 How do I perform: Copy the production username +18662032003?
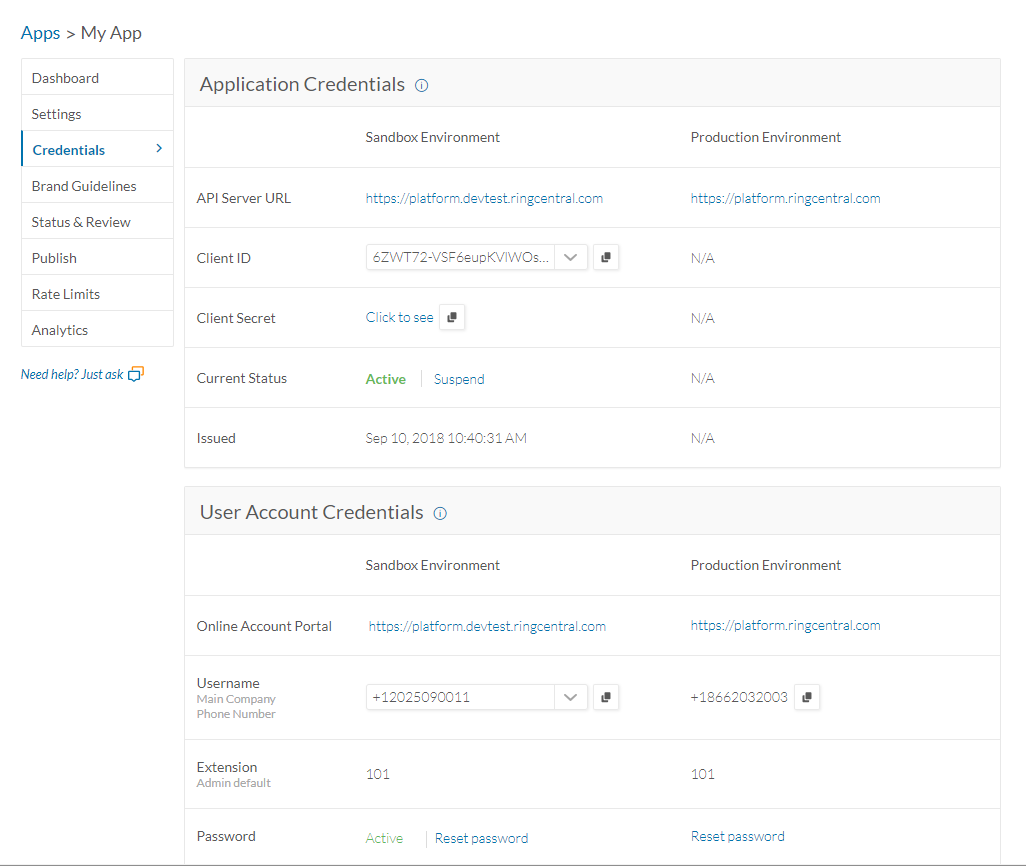[807, 697]
